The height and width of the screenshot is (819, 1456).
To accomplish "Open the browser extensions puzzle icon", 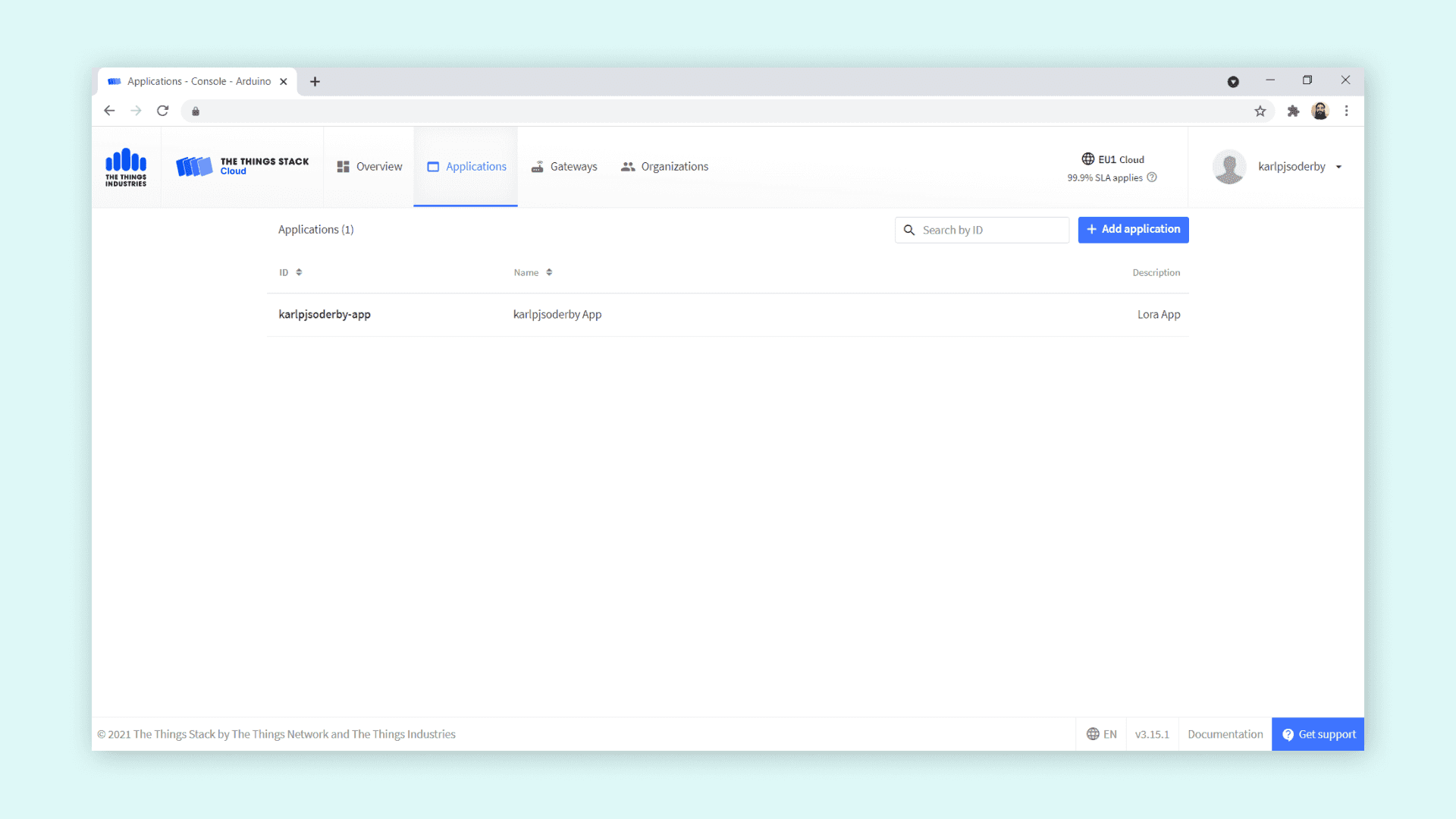I will [x=1293, y=111].
